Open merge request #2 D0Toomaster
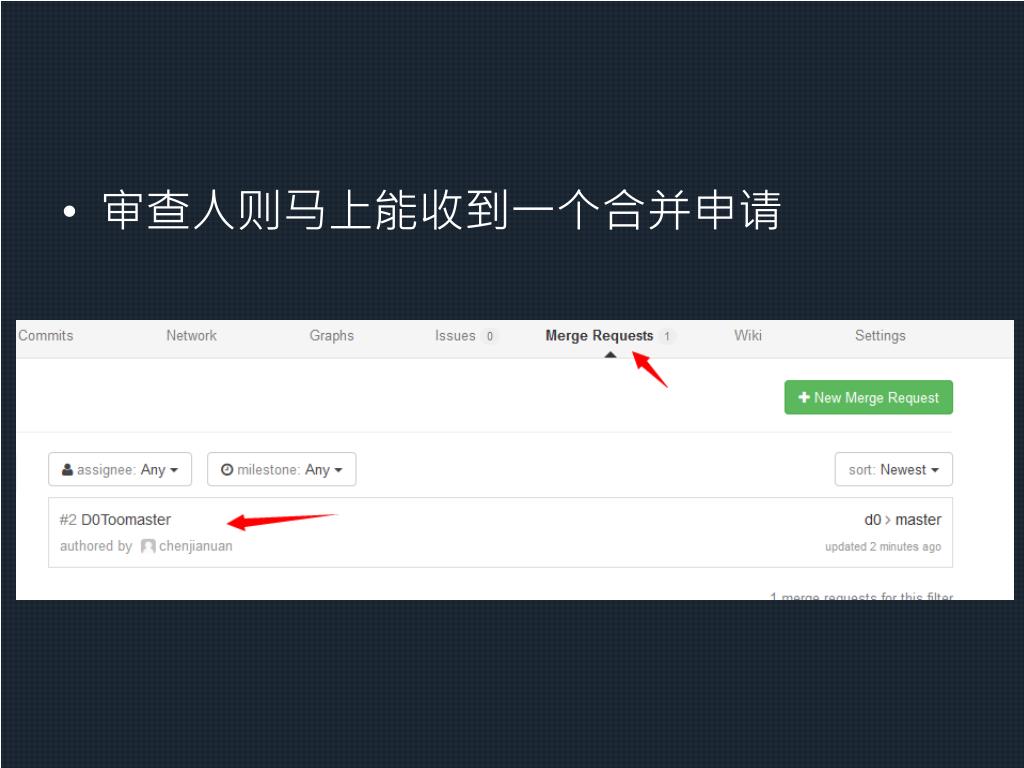The height and width of the screenshot is (768, 1024). (115, 520)
